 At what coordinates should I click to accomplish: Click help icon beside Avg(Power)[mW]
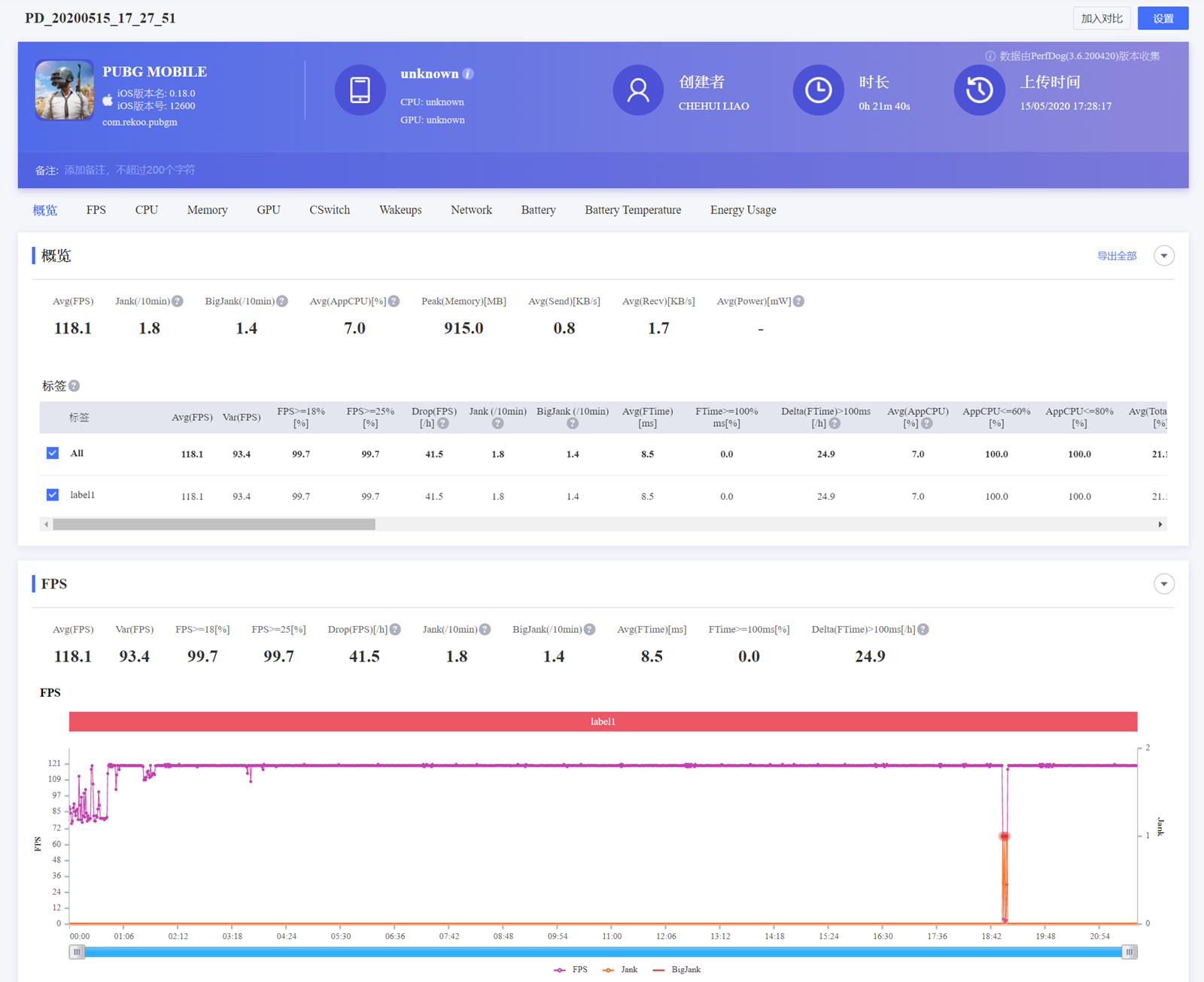[x=799, y=301]
